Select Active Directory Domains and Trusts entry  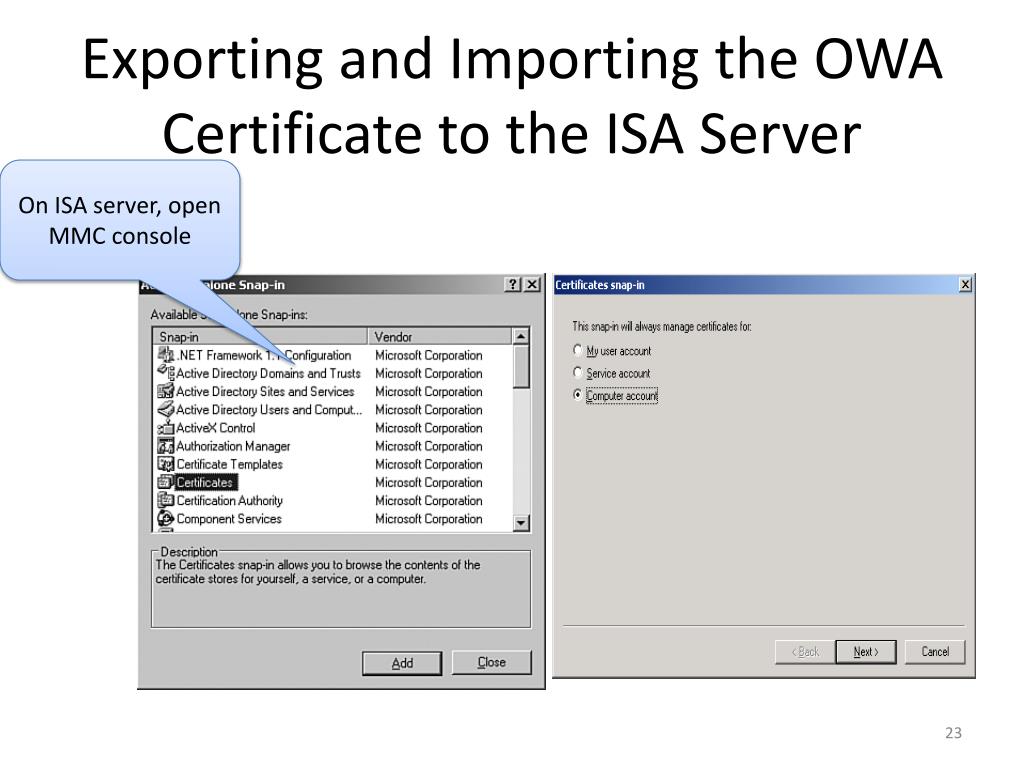(x=268, y=373)
